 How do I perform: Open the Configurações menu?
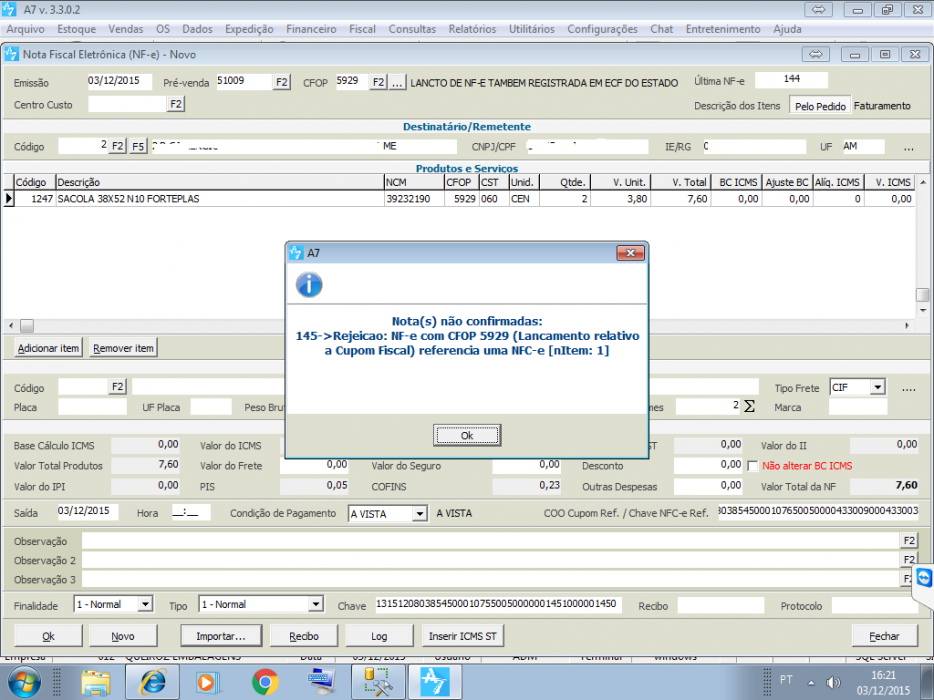pyautogui.click(x=602, y=29)
